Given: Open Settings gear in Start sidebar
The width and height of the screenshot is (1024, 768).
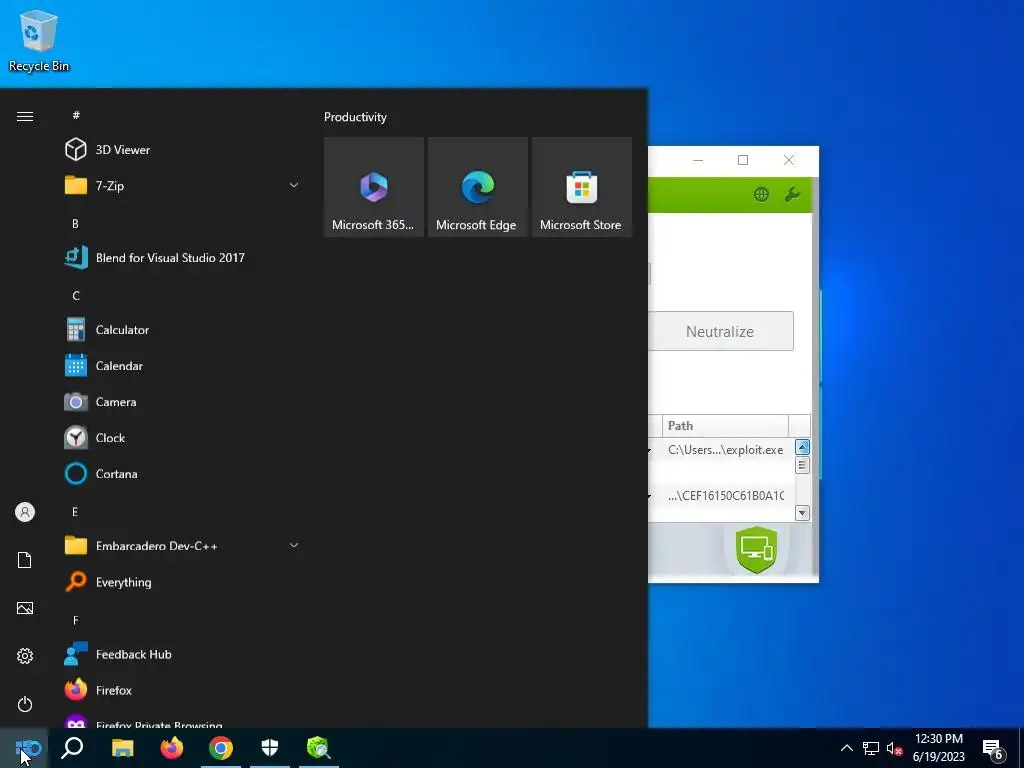Looking at the screenshot, I should [25, 656].
